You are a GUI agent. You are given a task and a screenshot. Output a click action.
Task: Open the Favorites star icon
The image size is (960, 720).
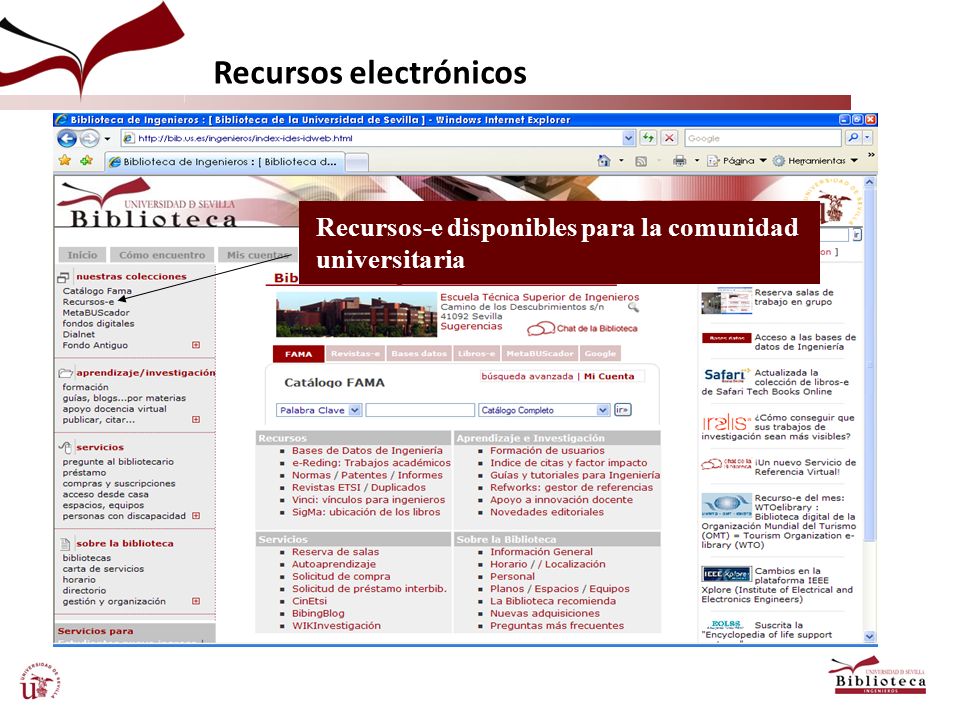[x=64, y=161]
